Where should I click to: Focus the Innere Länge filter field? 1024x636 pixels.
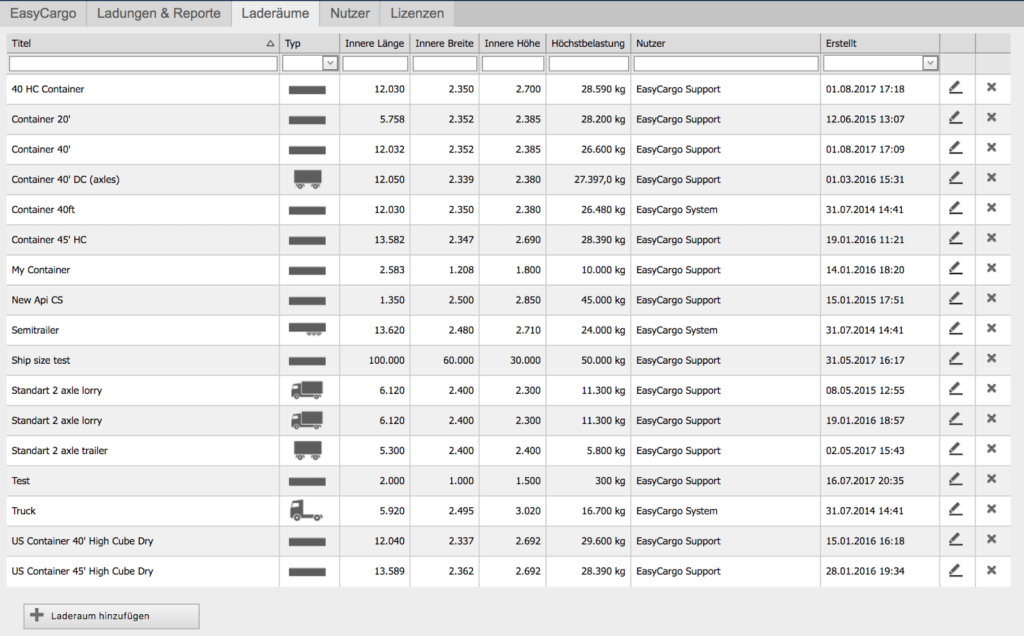click(375, 63)
